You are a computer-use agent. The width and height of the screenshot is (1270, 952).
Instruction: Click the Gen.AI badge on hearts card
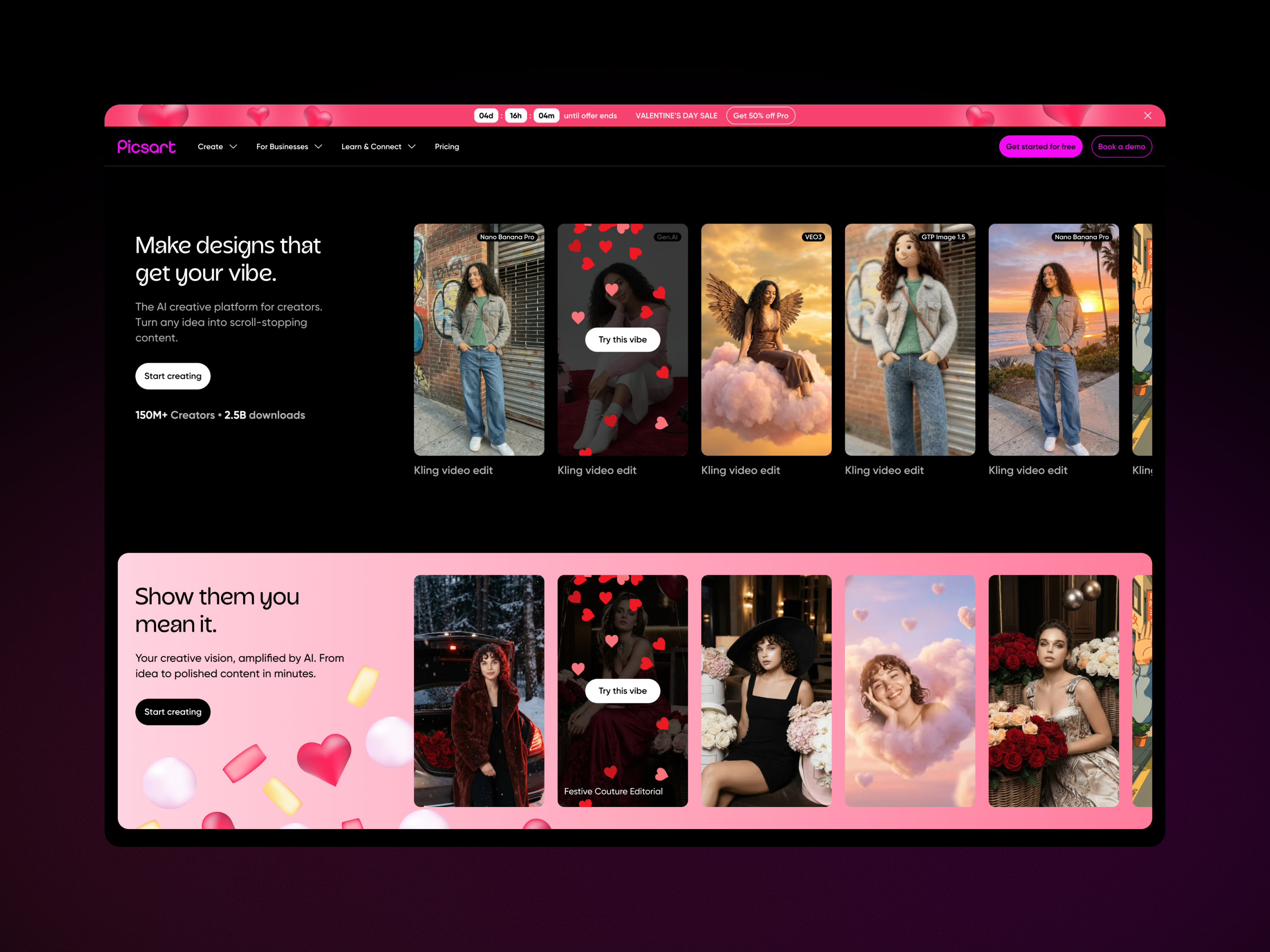[667, 237]
